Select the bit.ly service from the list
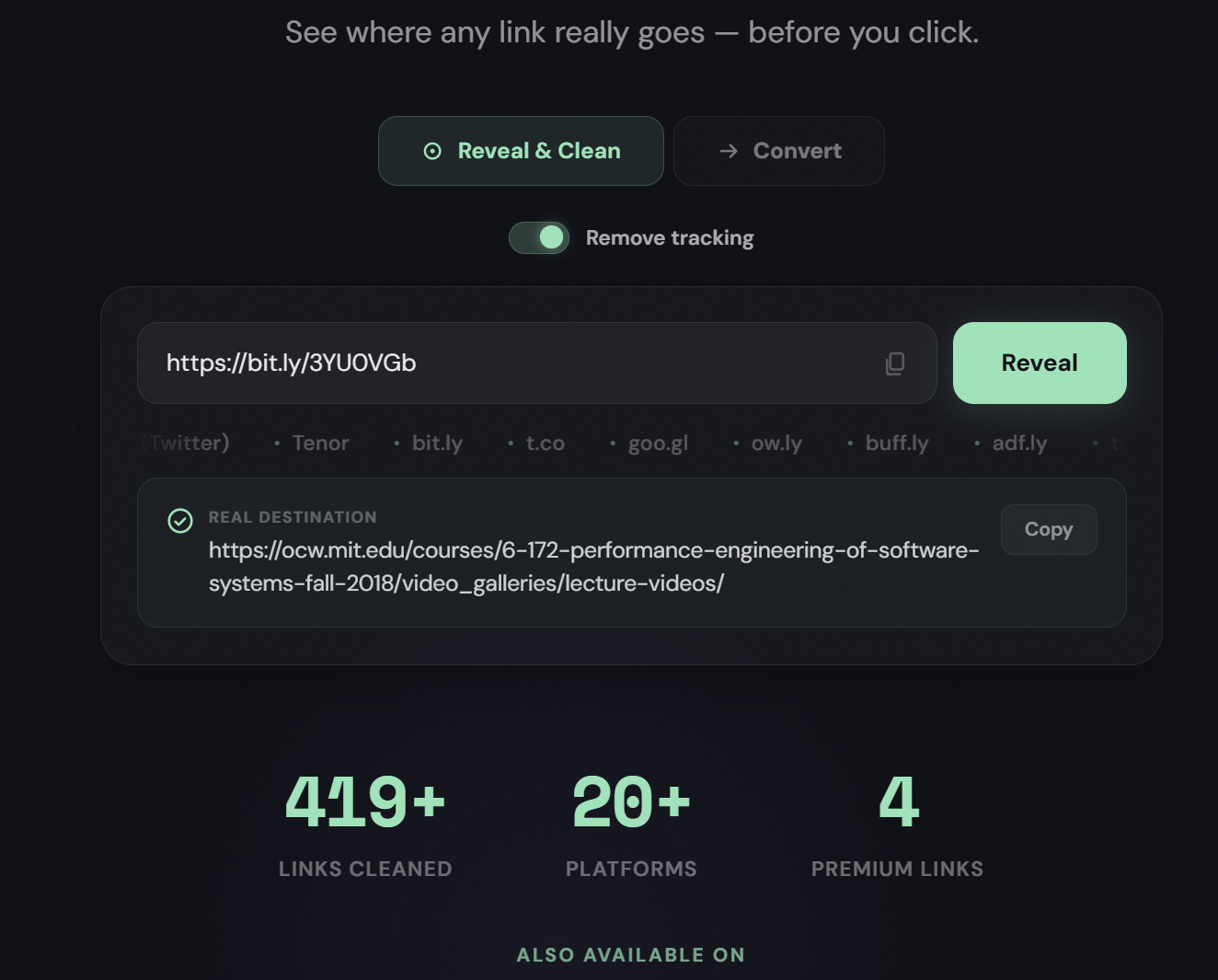This screenshot has height=980, width=1218. (436, 443)
